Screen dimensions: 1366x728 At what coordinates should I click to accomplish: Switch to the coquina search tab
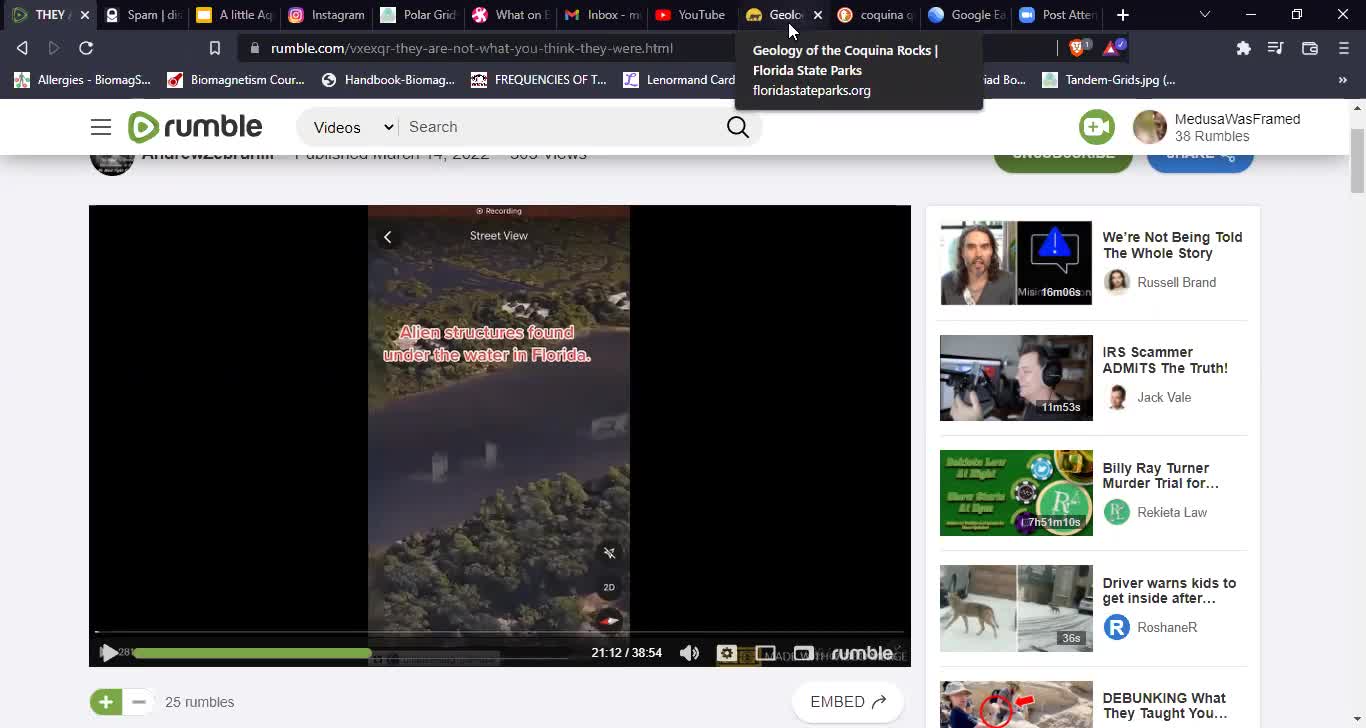(875, 15)
